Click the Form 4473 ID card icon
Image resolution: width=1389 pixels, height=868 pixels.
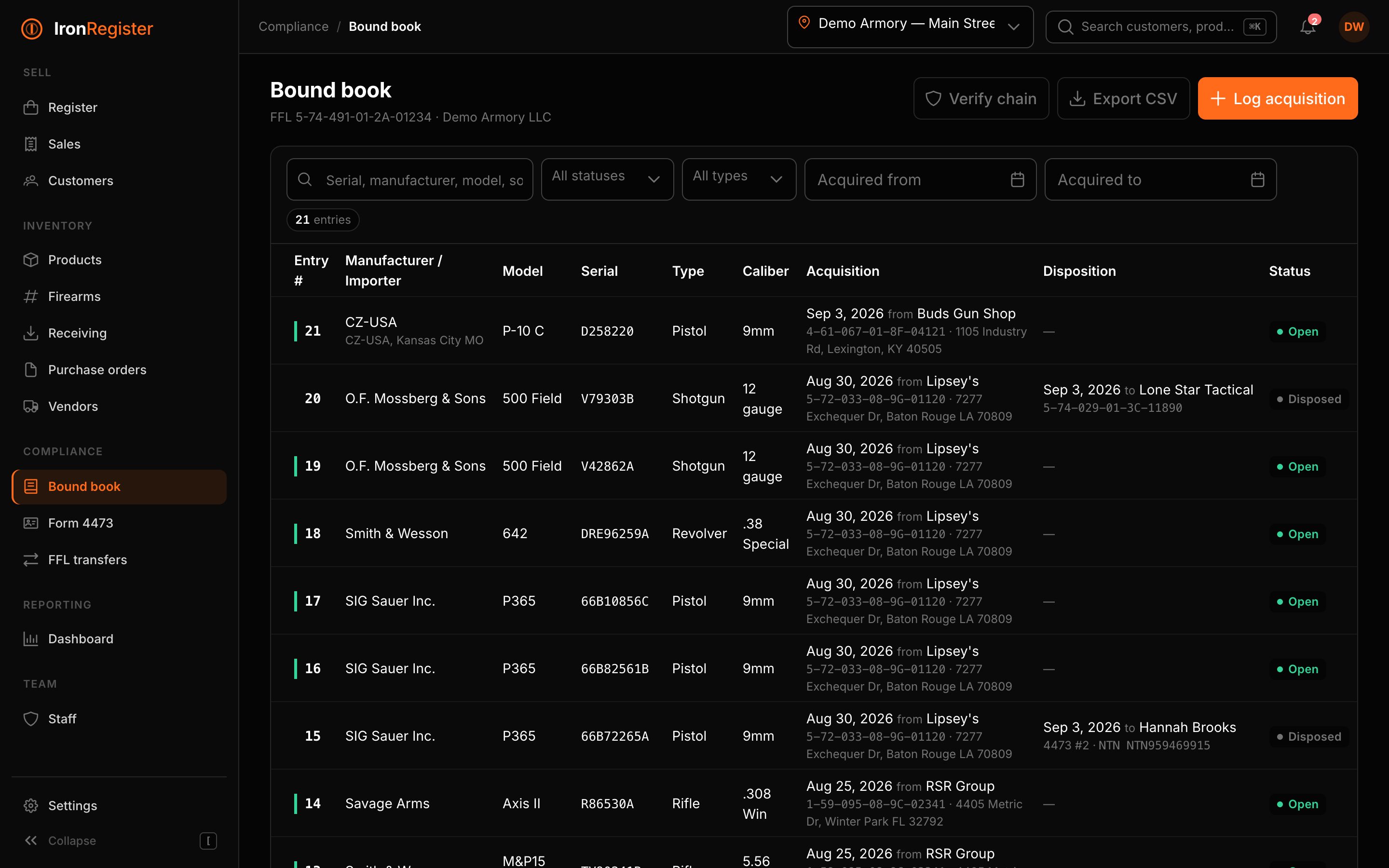click(31, 523)
